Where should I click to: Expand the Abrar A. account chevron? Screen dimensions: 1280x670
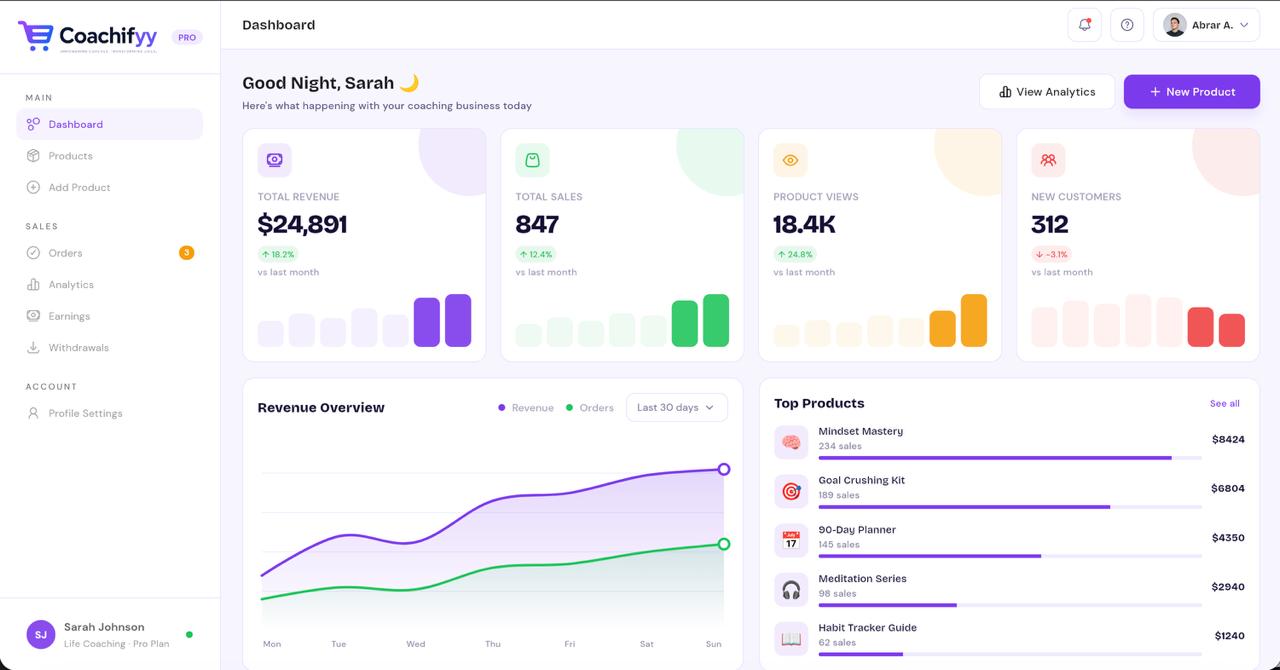pos(1244,25)
